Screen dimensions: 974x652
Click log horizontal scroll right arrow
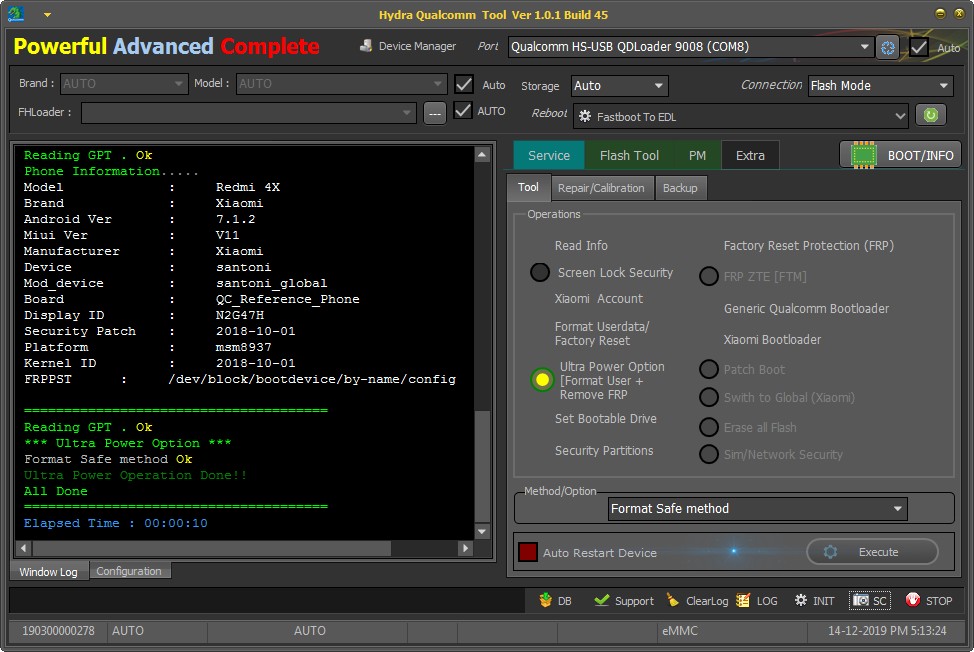click(465, 548)
